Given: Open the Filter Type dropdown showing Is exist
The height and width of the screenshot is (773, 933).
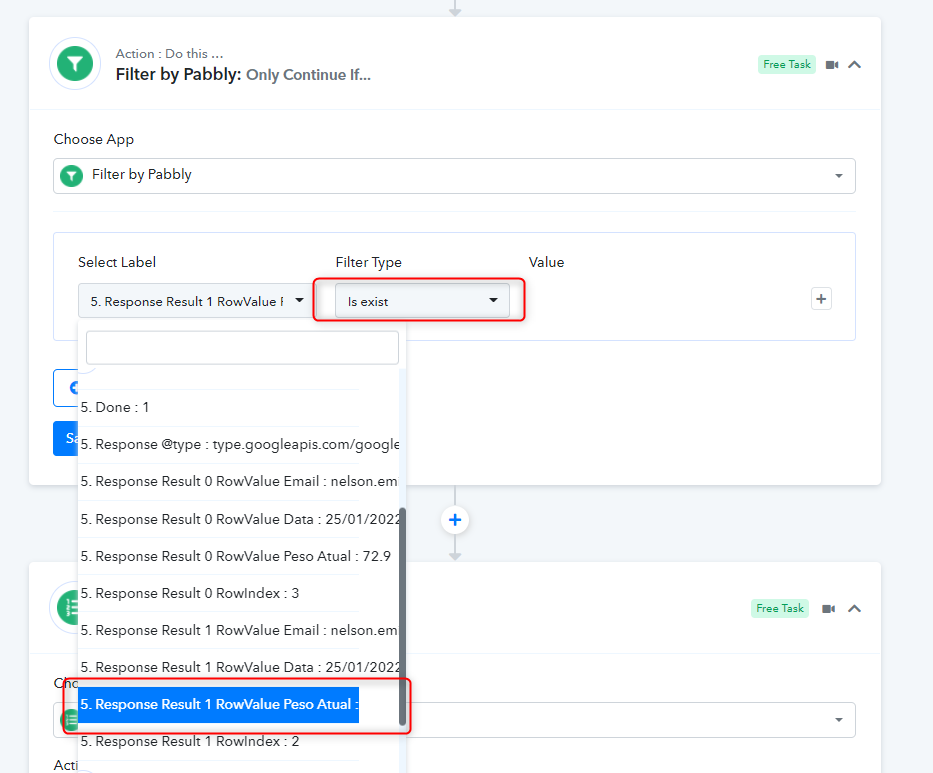Looking at the screenshot, I should [422, 301].
